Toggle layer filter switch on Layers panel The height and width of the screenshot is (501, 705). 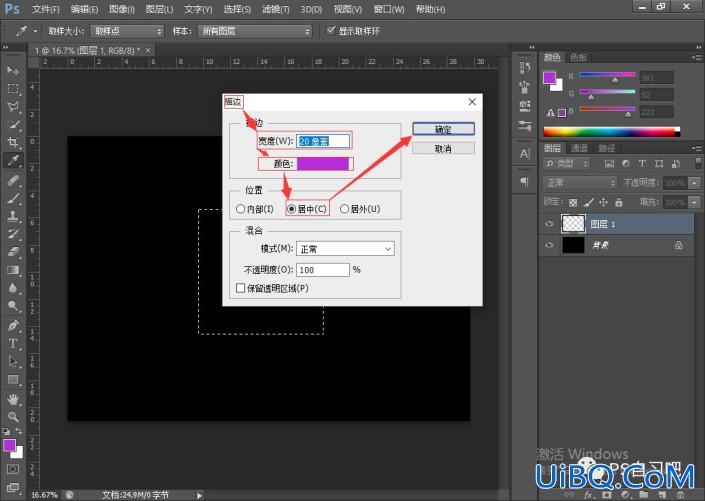point(698,163)
